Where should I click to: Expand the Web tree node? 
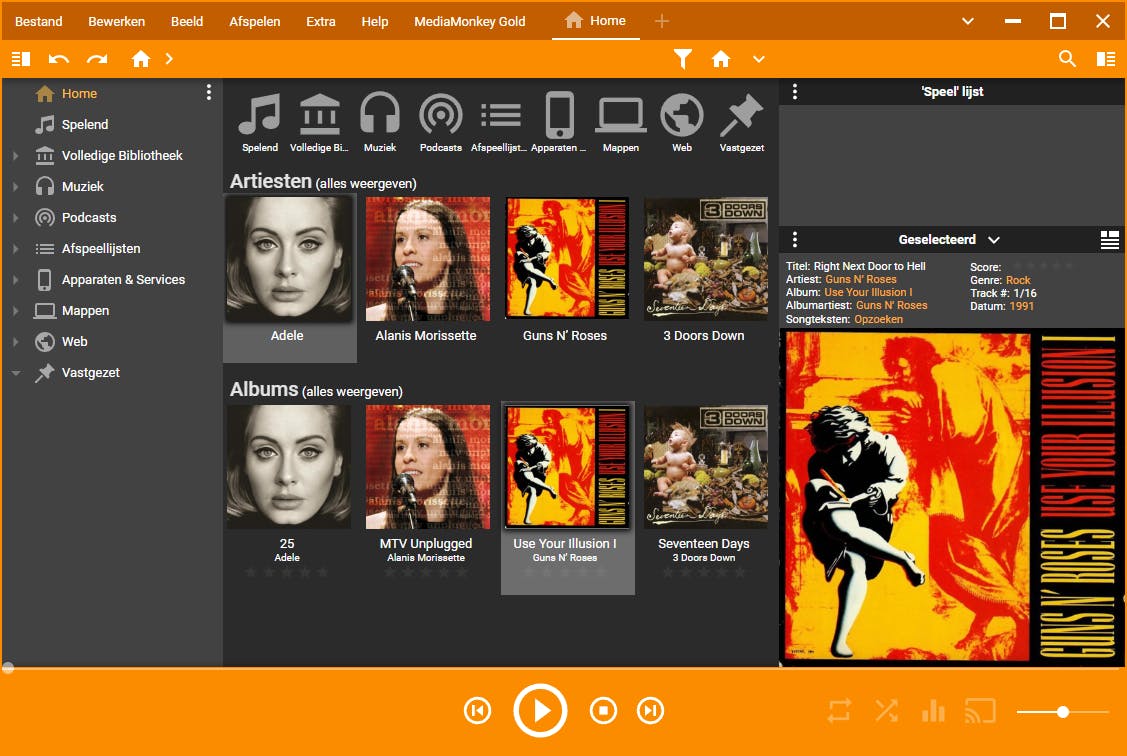click(x=15, y=341)
